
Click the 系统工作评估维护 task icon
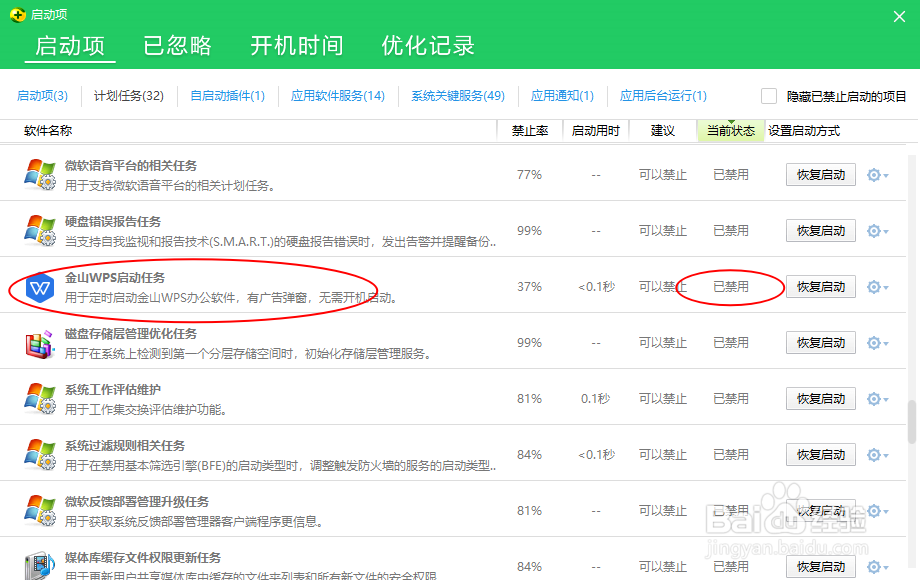pyautogui.click(x=40, y=398)
